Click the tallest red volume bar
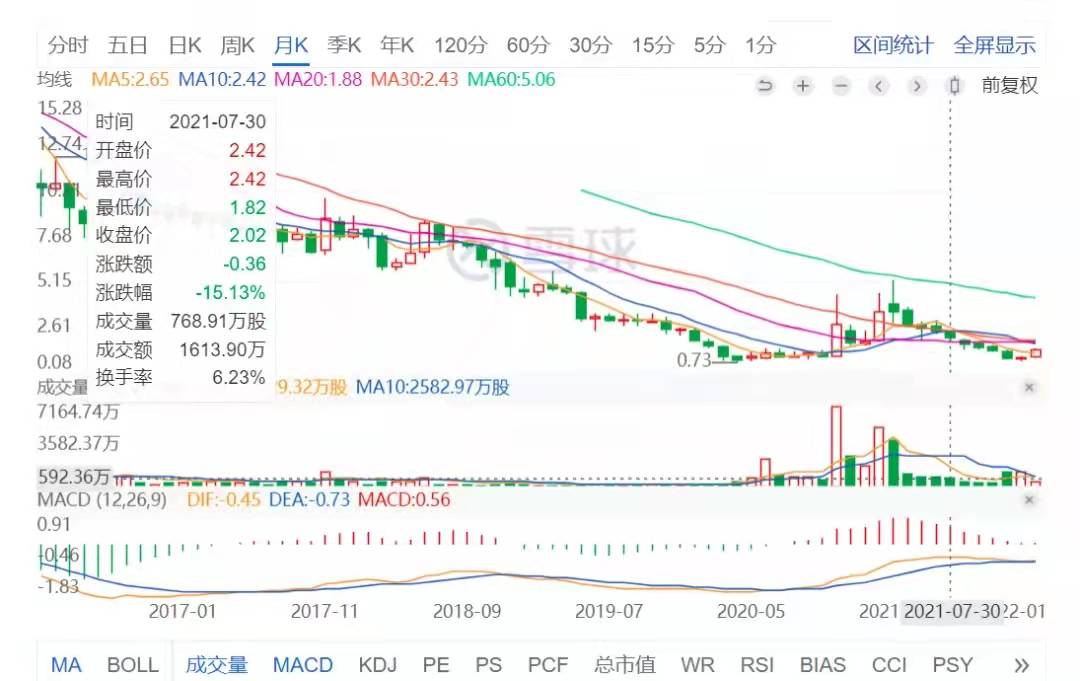The image size is (1080, 681). click(836, 446)
